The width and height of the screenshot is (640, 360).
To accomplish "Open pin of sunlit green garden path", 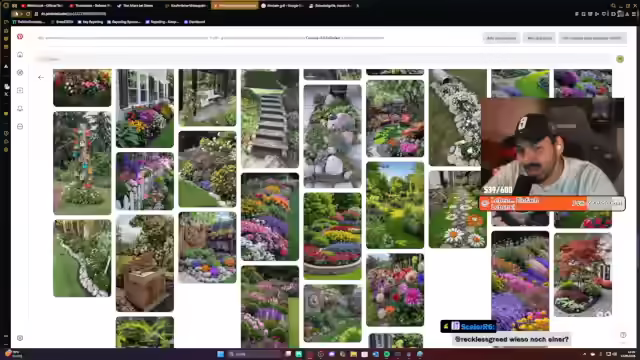I will (395, 205).
